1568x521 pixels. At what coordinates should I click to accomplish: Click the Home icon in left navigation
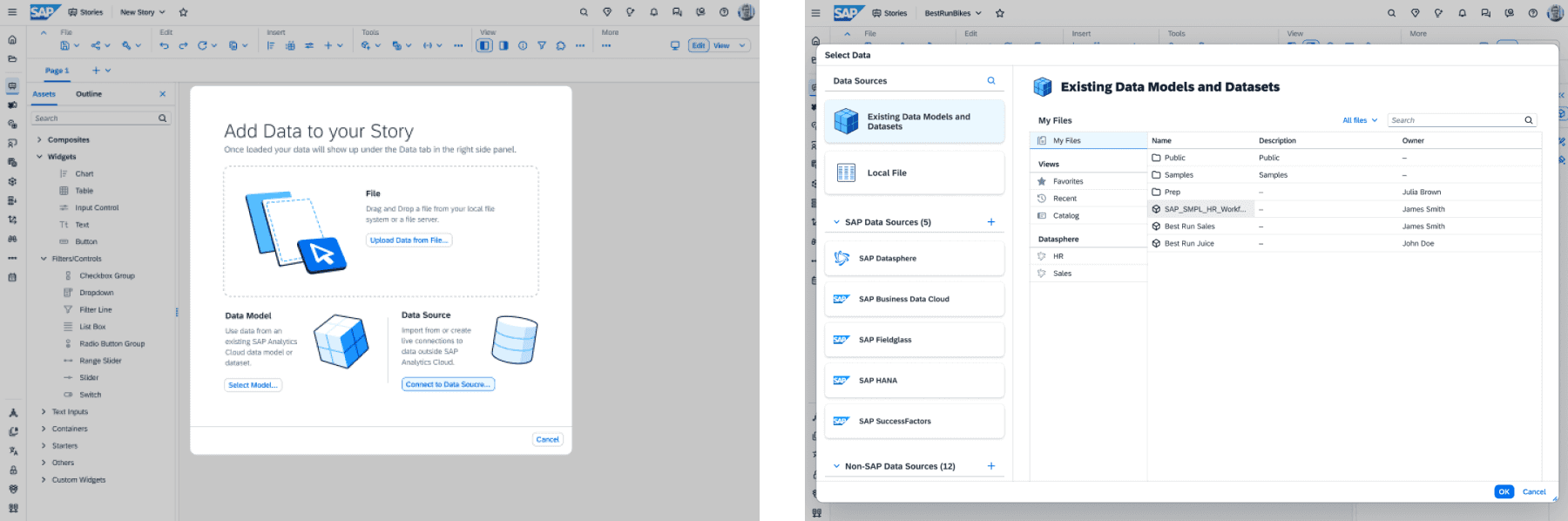click(x=12, y=40)
